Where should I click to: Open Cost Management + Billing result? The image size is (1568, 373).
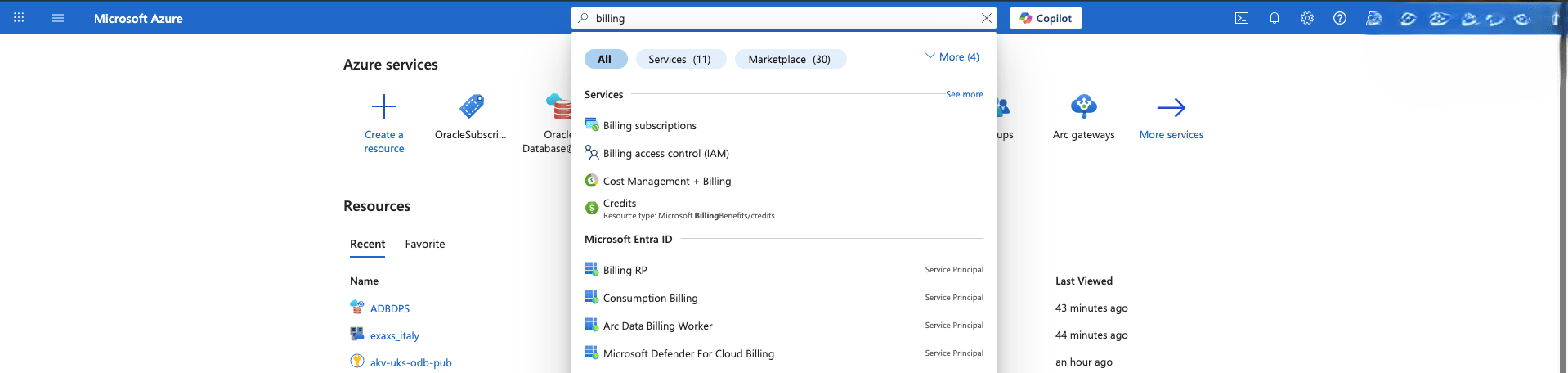tap(666, 181)
